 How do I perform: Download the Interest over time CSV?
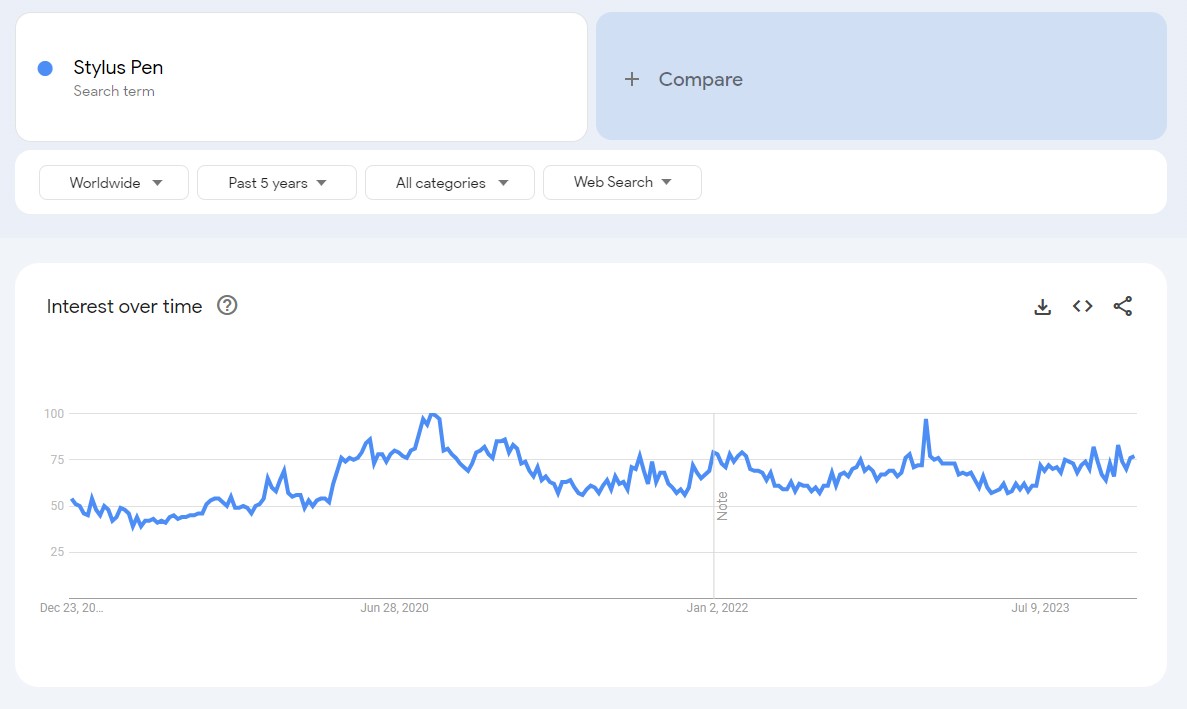coord(1042,307)
